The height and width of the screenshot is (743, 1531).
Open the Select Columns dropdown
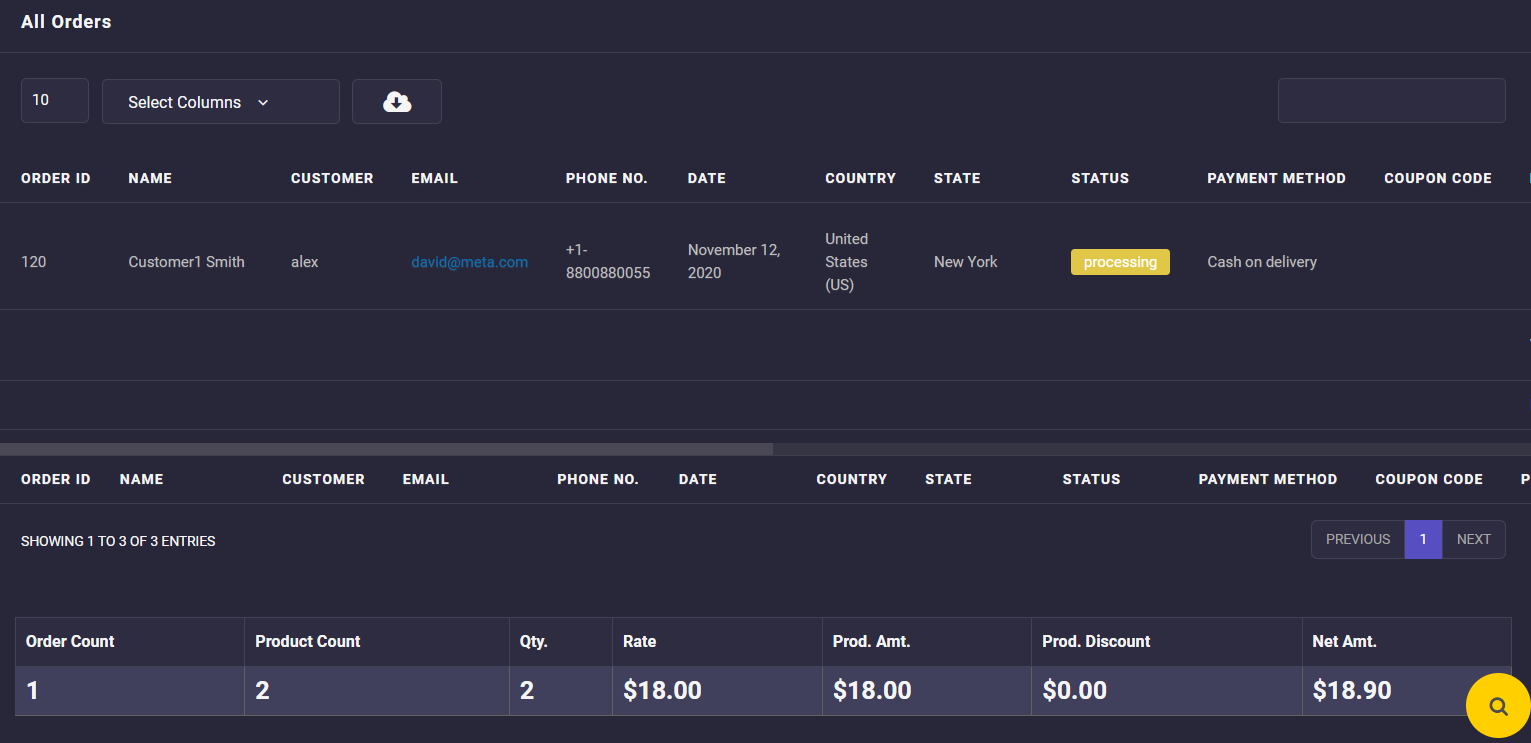pyautogui.click(x=220, y=102)
